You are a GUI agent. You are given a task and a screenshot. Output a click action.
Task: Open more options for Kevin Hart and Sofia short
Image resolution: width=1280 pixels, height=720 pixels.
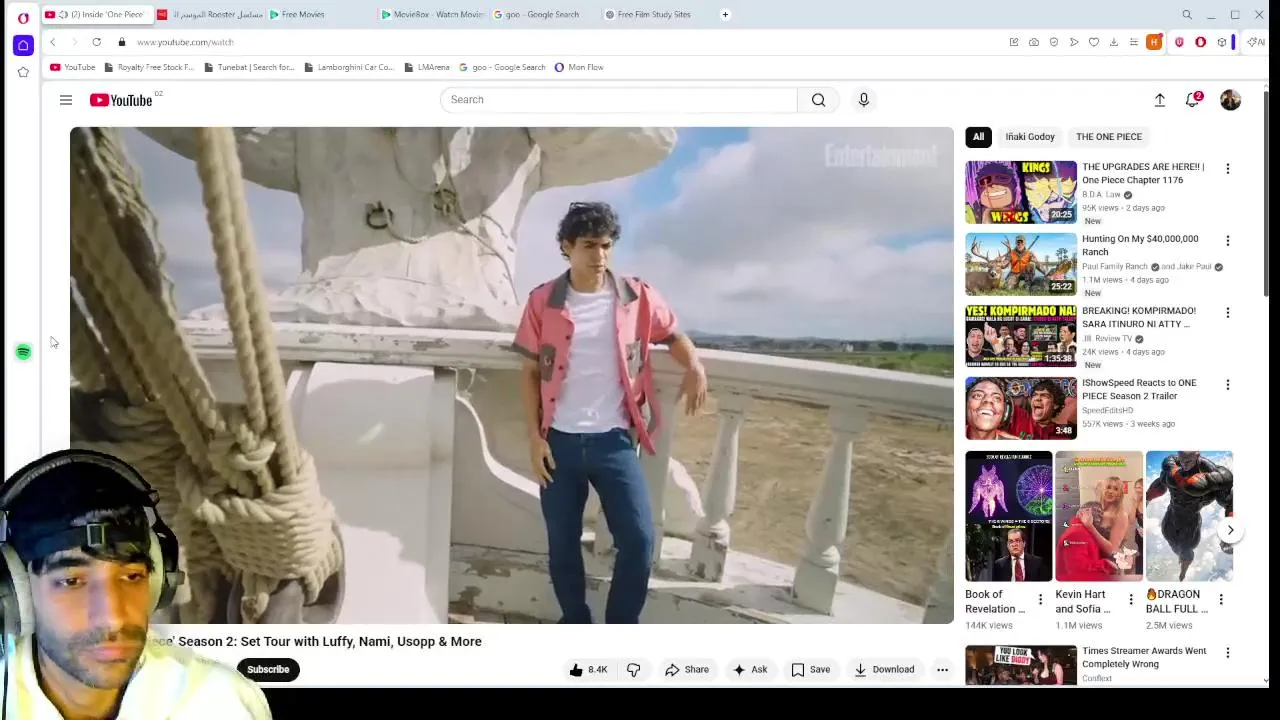(x=1131, y=600)
